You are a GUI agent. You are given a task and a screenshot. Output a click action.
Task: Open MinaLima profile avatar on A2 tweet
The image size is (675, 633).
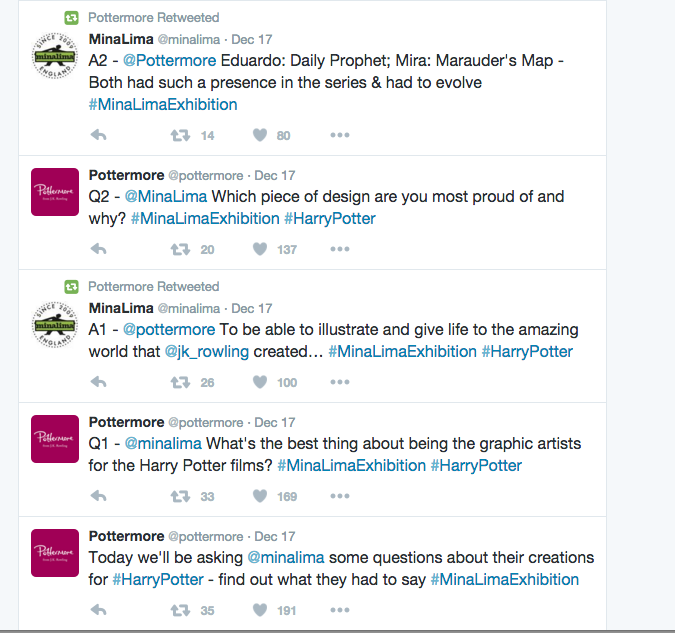pos(55,56)
